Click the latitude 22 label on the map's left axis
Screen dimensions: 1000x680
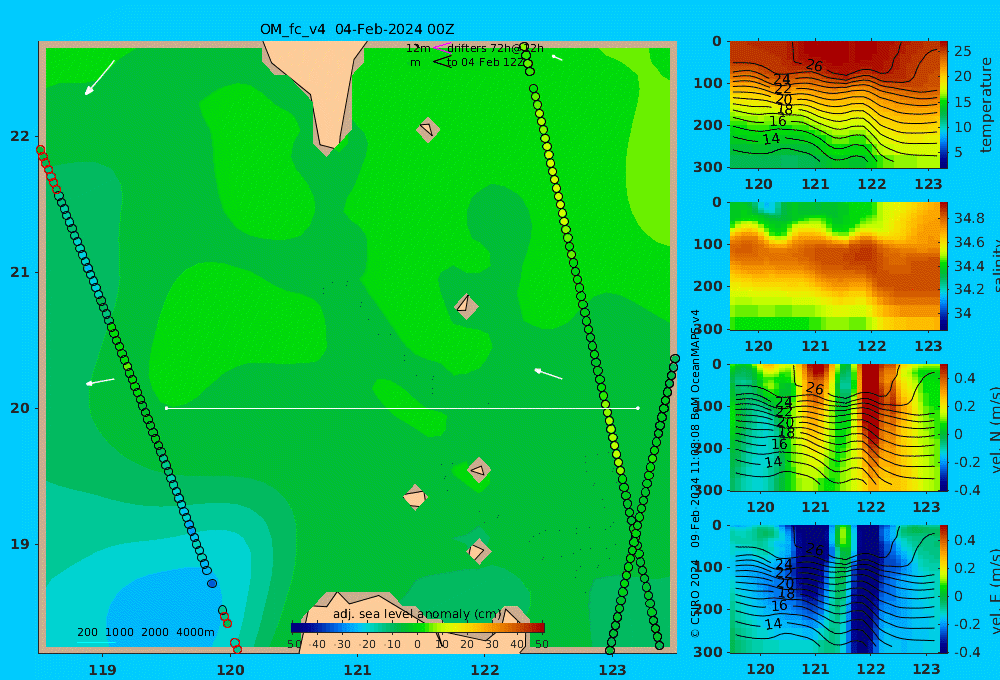[20, 137]
